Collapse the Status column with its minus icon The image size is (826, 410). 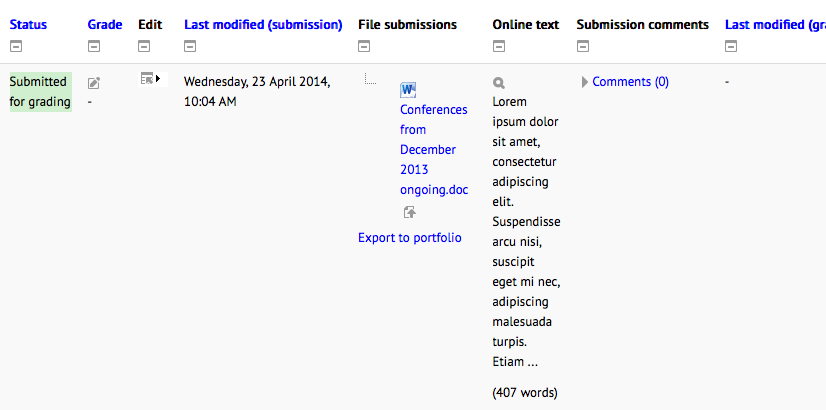[x=16, y=47]
